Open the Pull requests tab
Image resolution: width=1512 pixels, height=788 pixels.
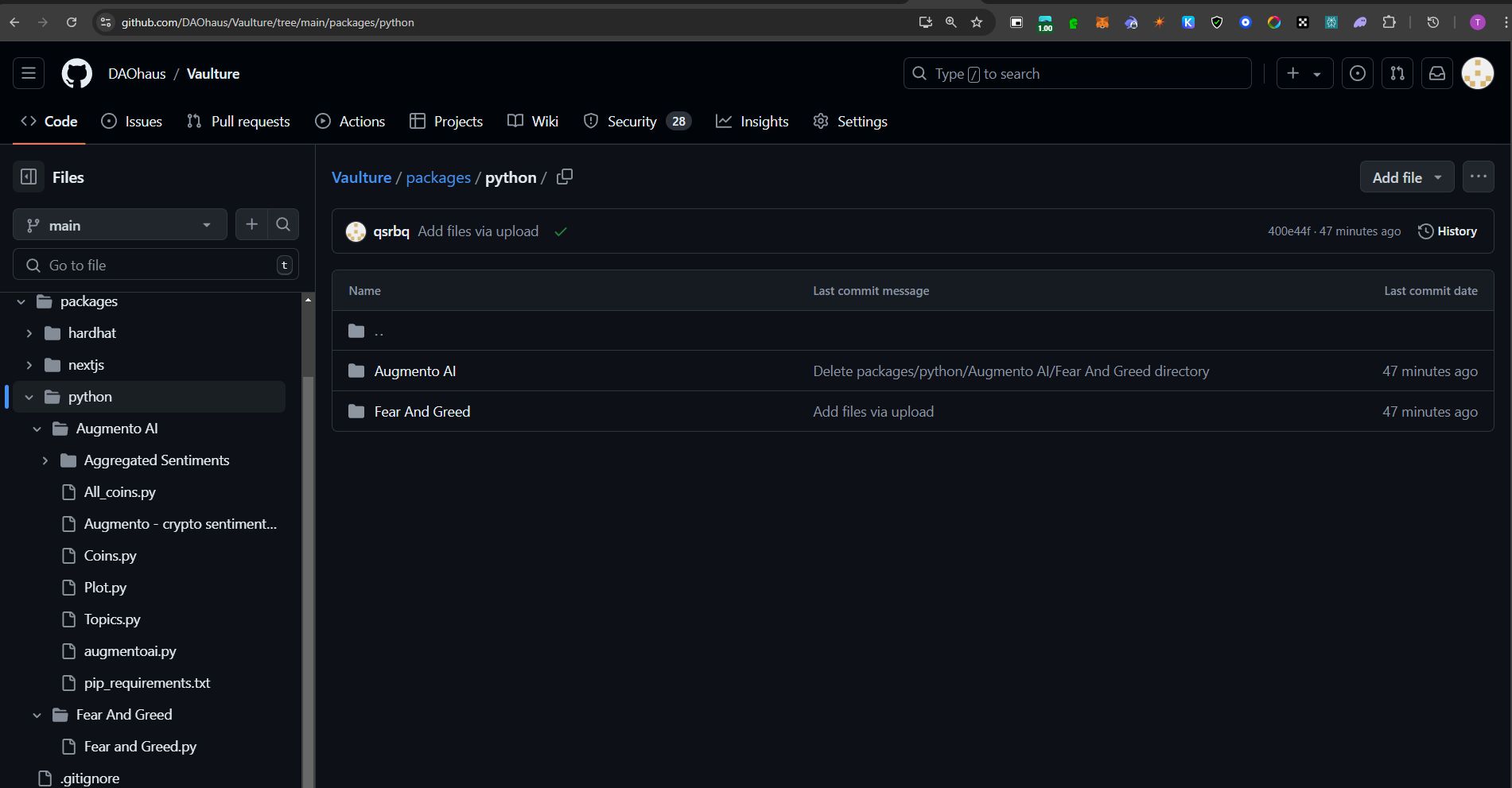tap(239, 121)
